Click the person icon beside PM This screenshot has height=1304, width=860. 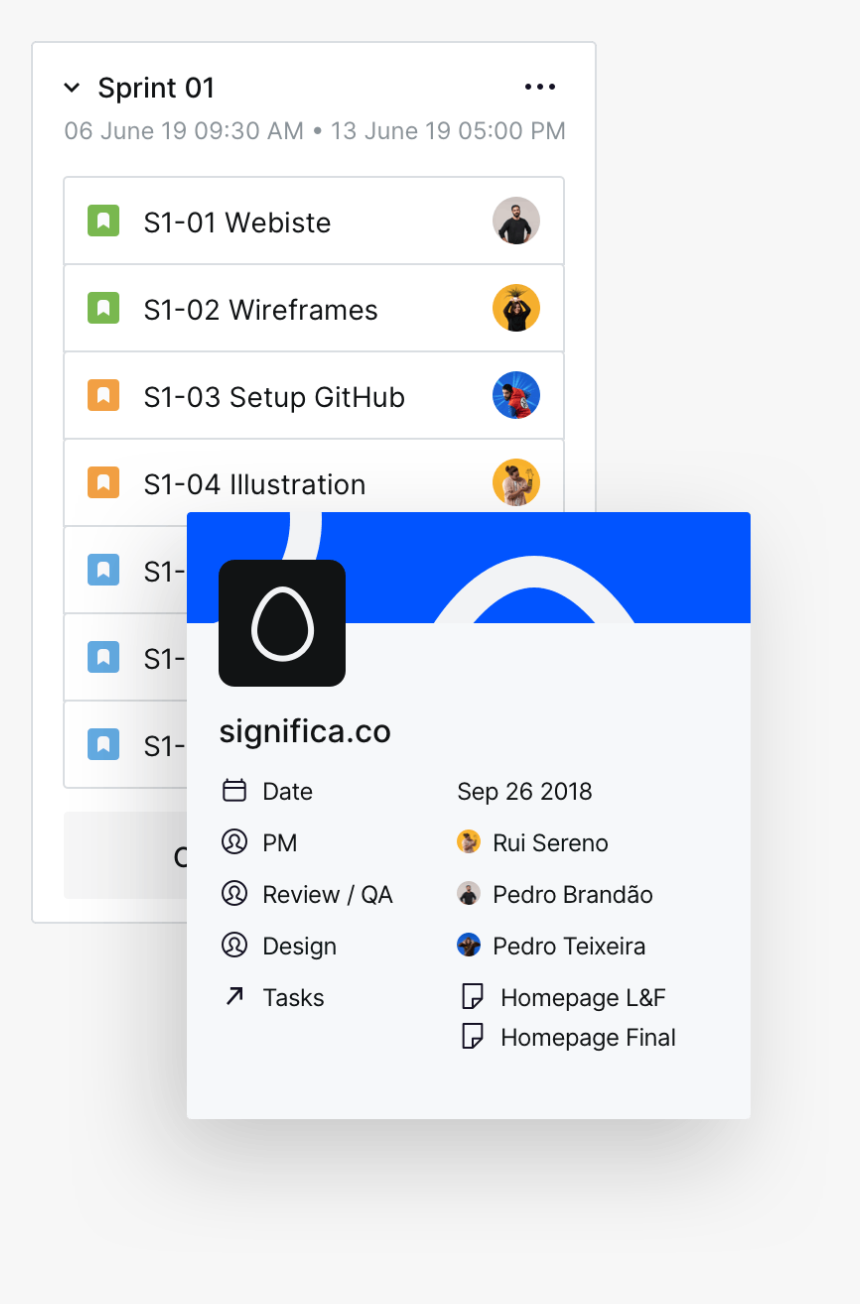tap(234, 842)
